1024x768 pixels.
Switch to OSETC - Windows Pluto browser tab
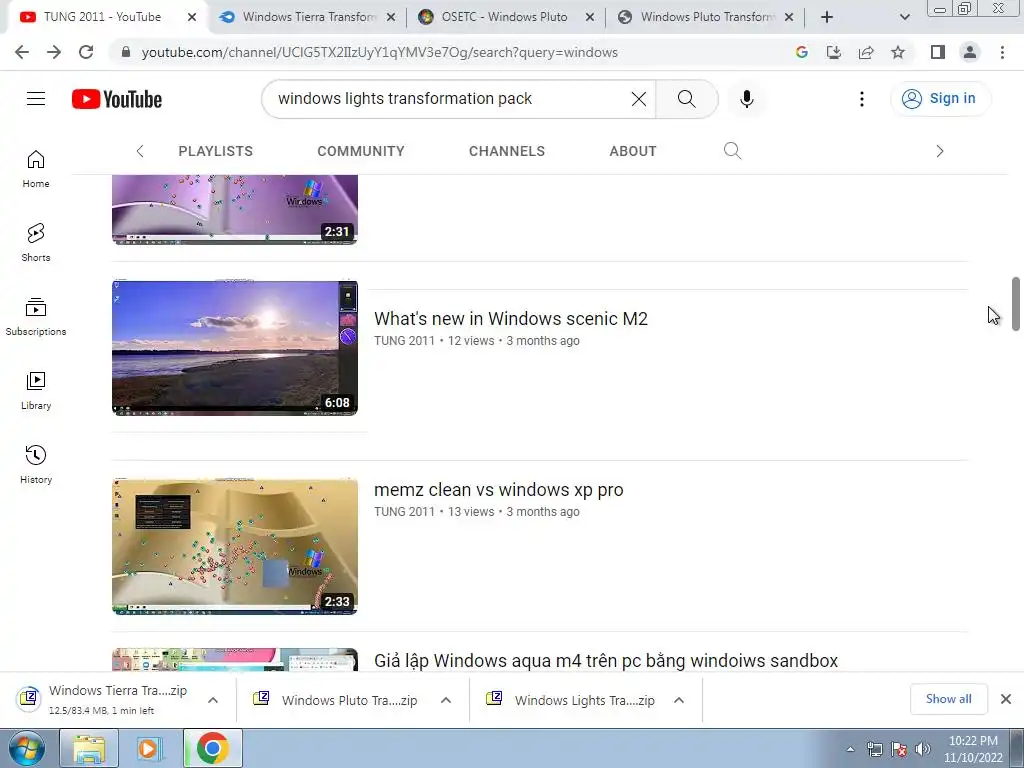(x=503, y=17)
